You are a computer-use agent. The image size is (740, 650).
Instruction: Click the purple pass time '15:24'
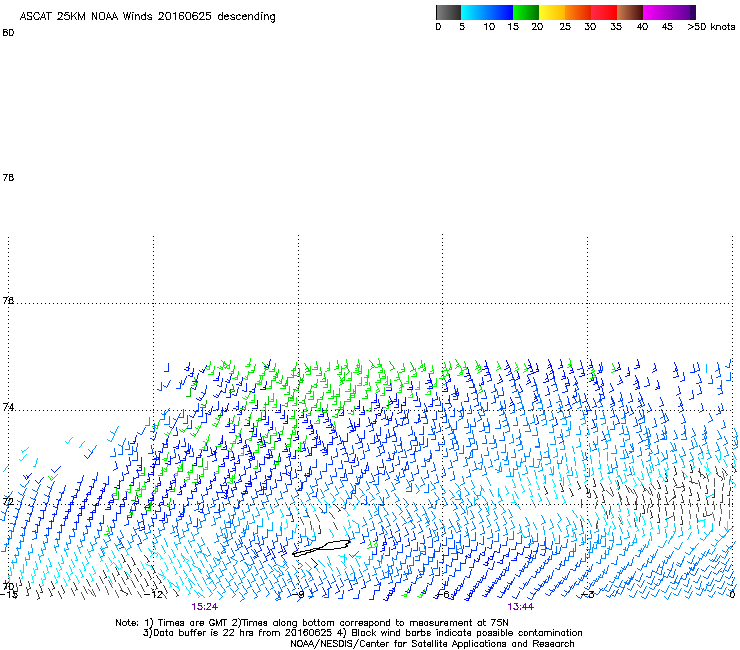(x=204, y=607)
